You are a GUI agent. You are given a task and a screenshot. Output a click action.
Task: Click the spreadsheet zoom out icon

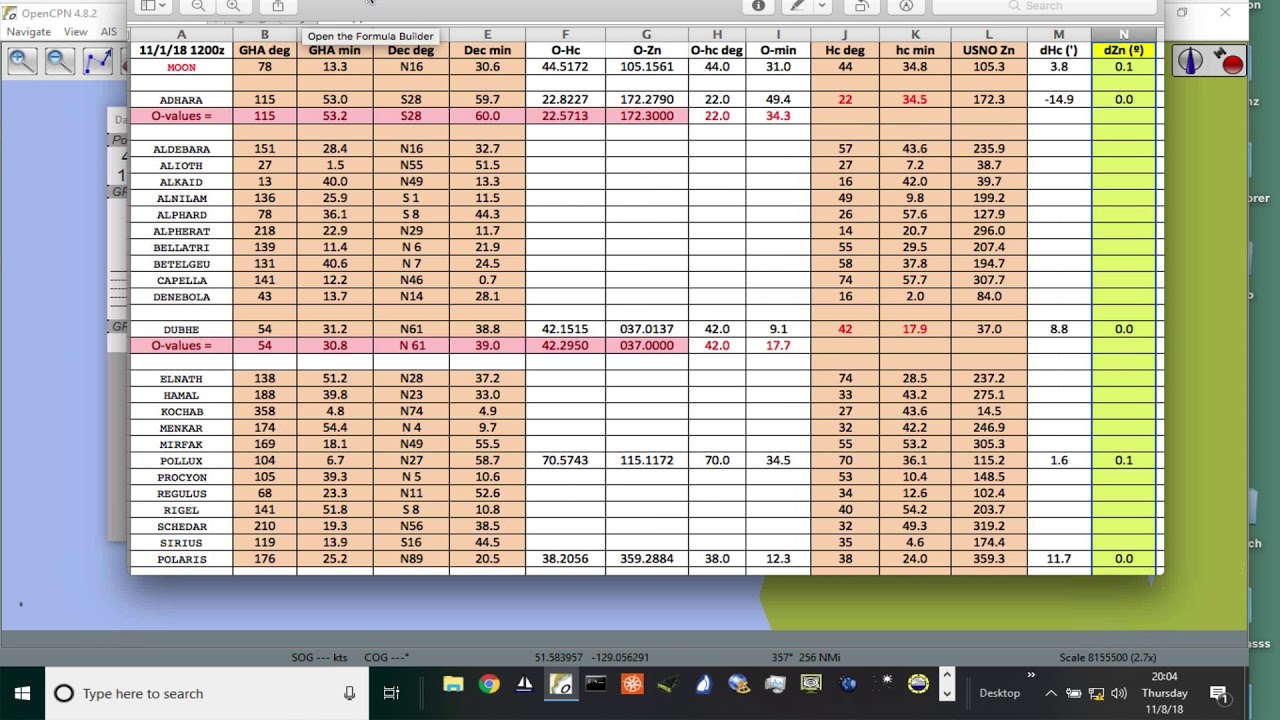pos(198,6)
